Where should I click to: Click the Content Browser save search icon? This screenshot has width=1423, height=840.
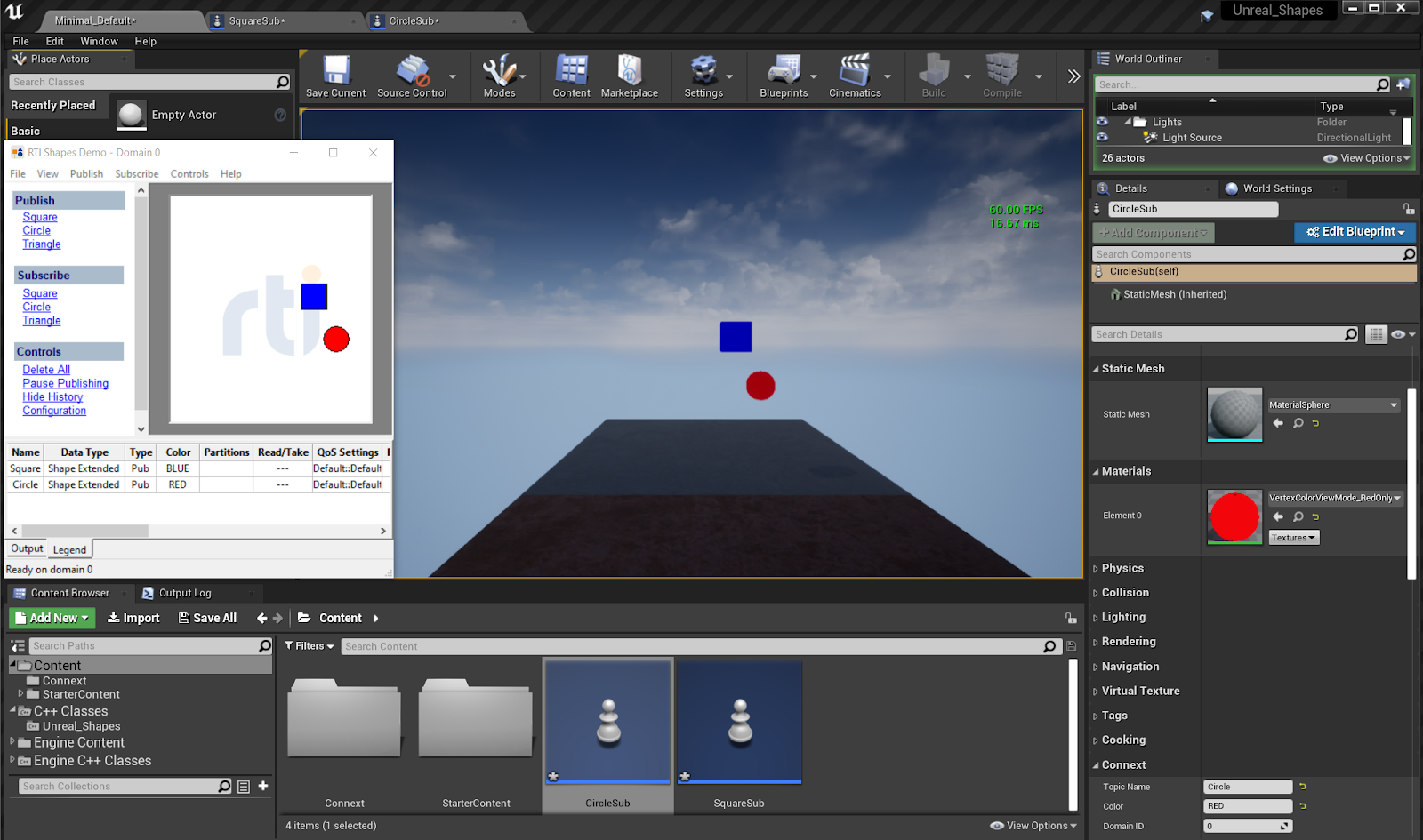click(x=1071, y=646)
